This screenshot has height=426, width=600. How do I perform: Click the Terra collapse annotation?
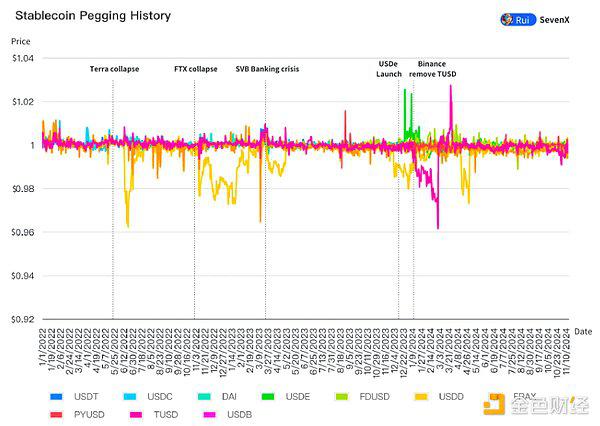[x=114, y=69]
